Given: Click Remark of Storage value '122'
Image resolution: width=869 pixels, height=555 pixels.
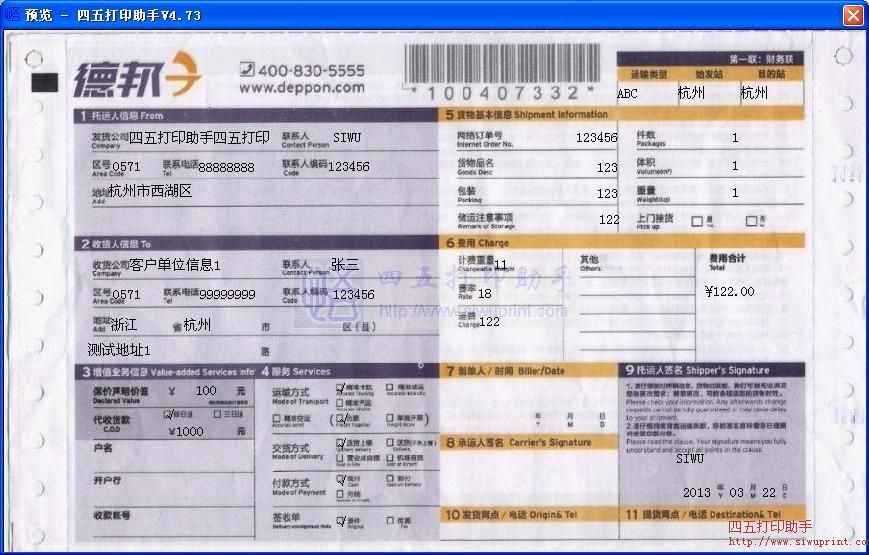Looking at the screenshot, I should pos(609,220).
